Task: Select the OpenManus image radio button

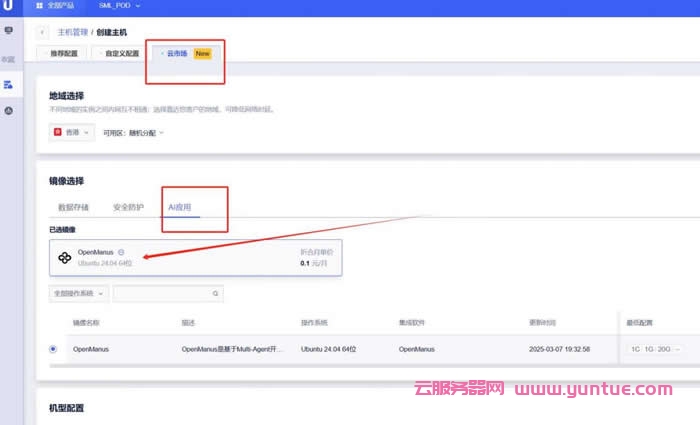Action: click(x=53, y=349)
